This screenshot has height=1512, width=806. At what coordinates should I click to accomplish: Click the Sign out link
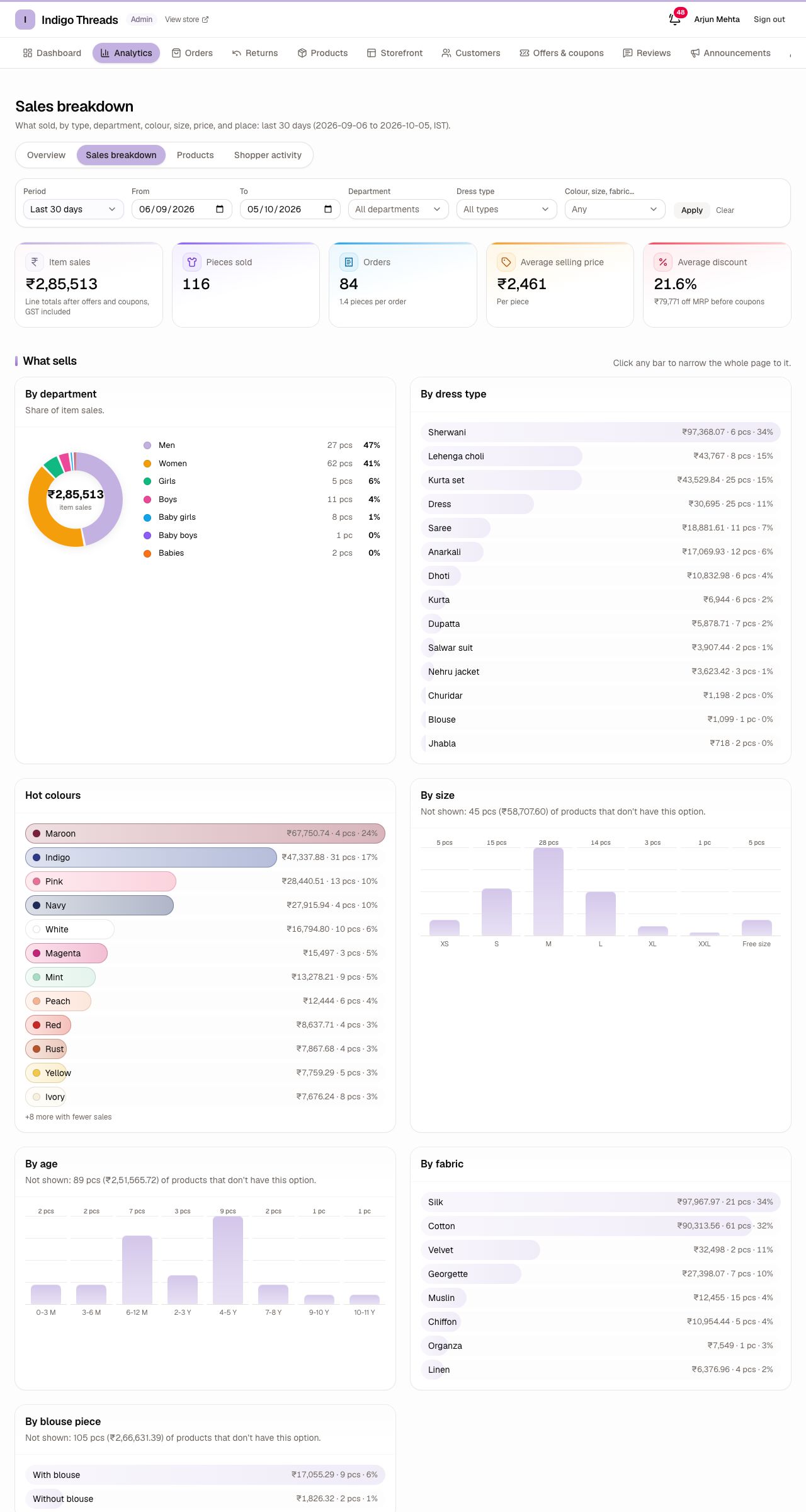point(769,20)
